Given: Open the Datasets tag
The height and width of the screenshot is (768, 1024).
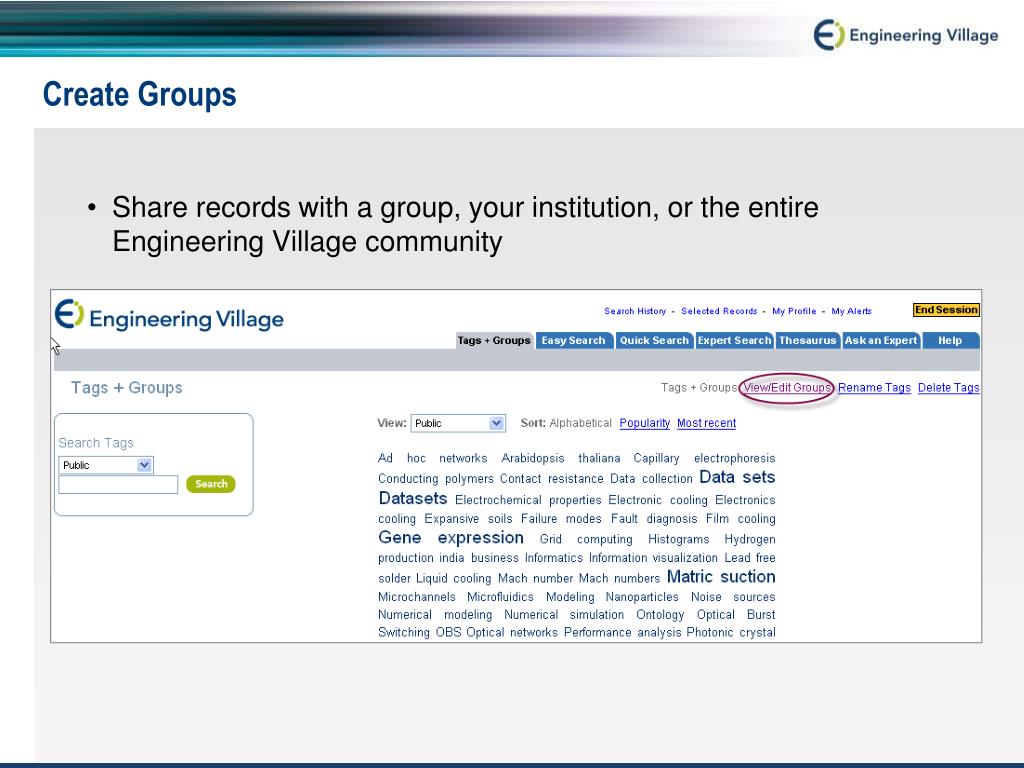Looking at the screenshot, I should coord(413,499).
